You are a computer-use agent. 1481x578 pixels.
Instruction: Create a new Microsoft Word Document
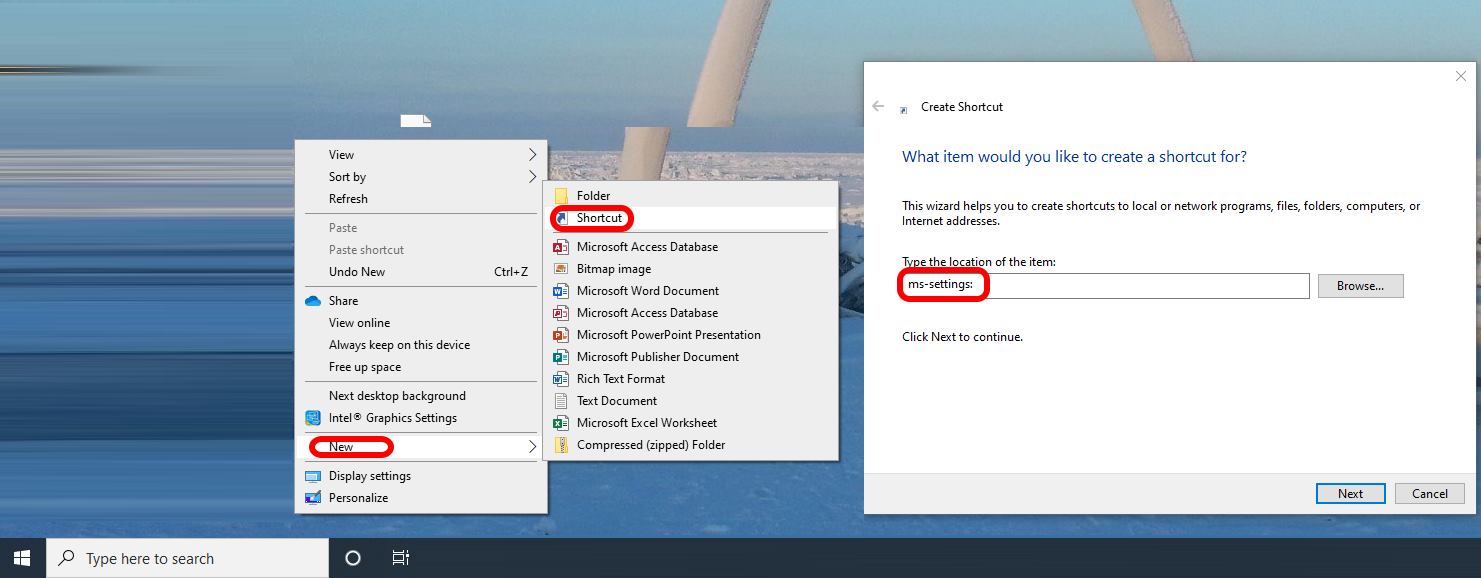pyautogui.click(x=648, y=290)
